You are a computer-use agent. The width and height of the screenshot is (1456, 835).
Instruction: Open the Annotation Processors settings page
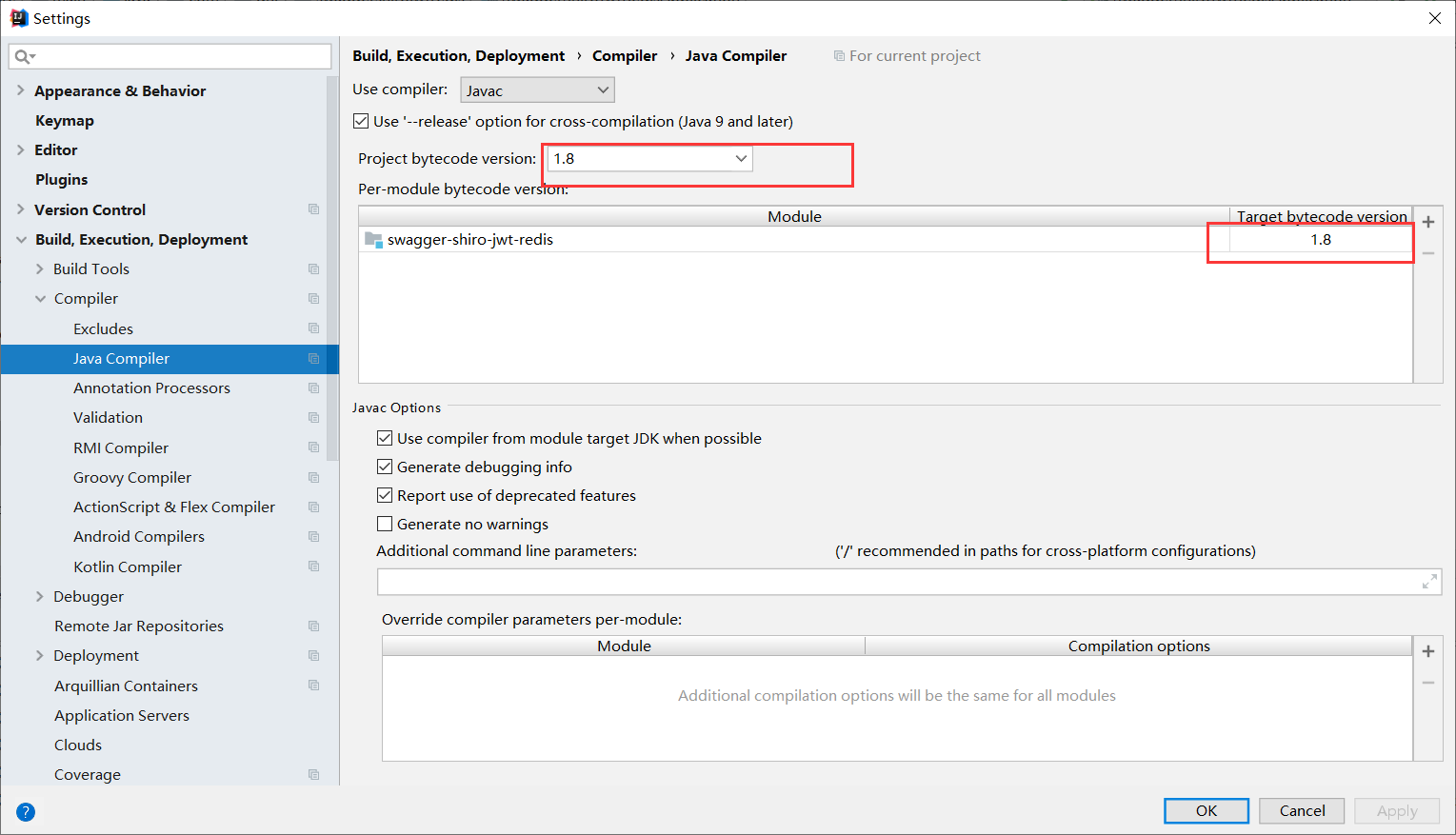tap(151, 388)
